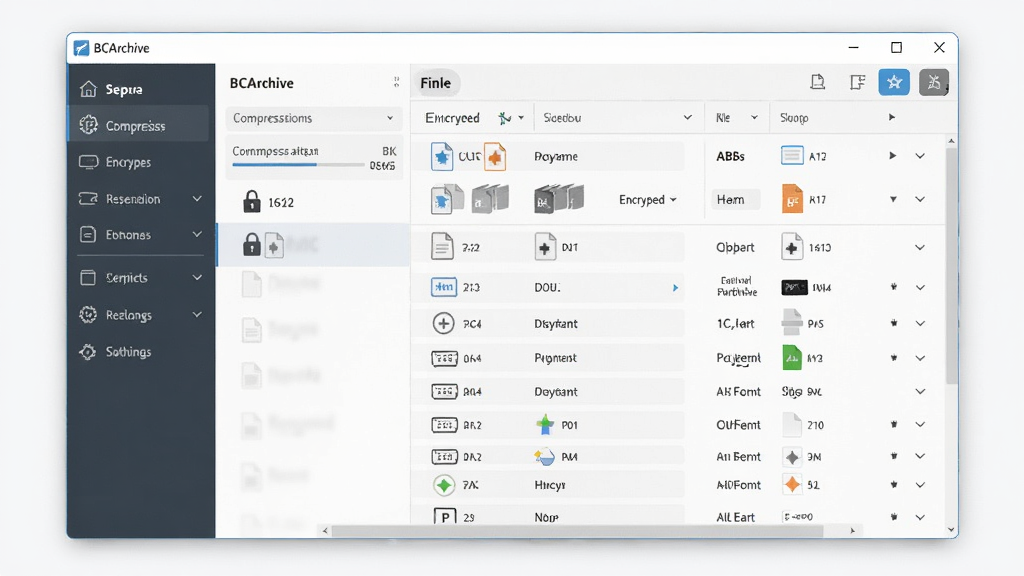Click the arrow in the Sloop column header

[x=891, y=118]
